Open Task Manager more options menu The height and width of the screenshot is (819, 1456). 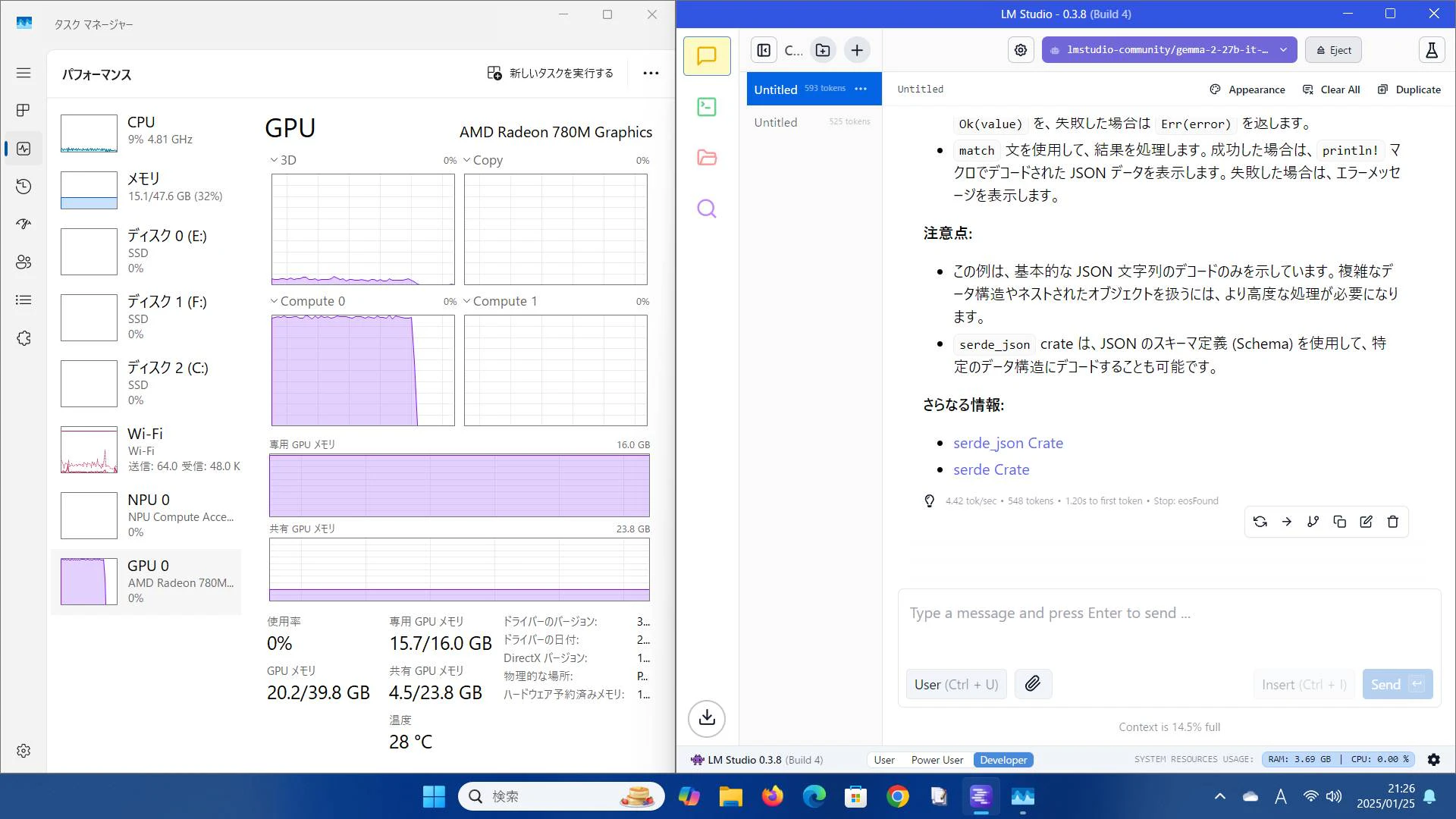click(651, 73)
